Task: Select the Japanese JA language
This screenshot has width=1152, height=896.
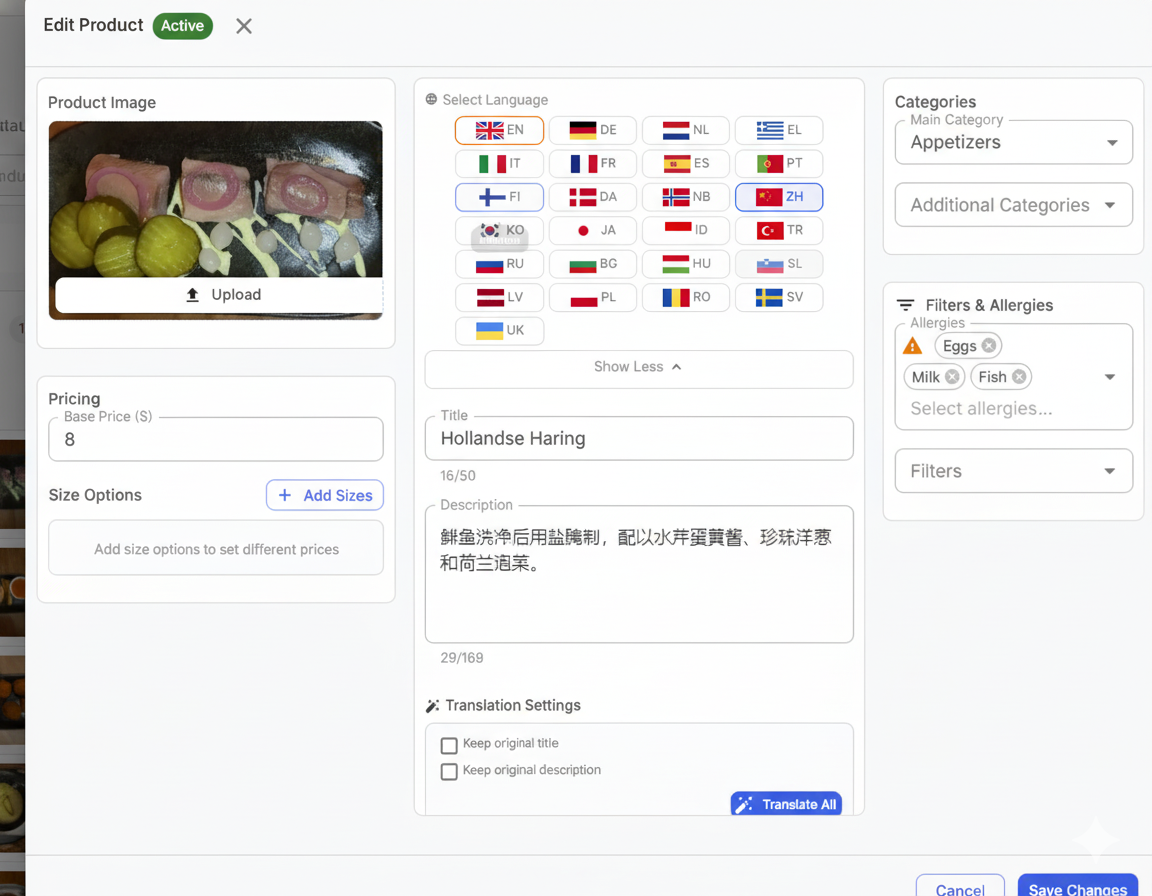Action: [x=593, y=230]
